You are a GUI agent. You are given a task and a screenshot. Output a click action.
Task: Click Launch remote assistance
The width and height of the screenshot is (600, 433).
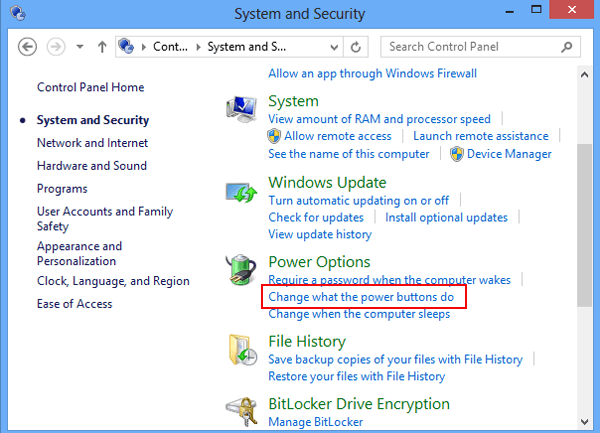click(x=481, y=136)
